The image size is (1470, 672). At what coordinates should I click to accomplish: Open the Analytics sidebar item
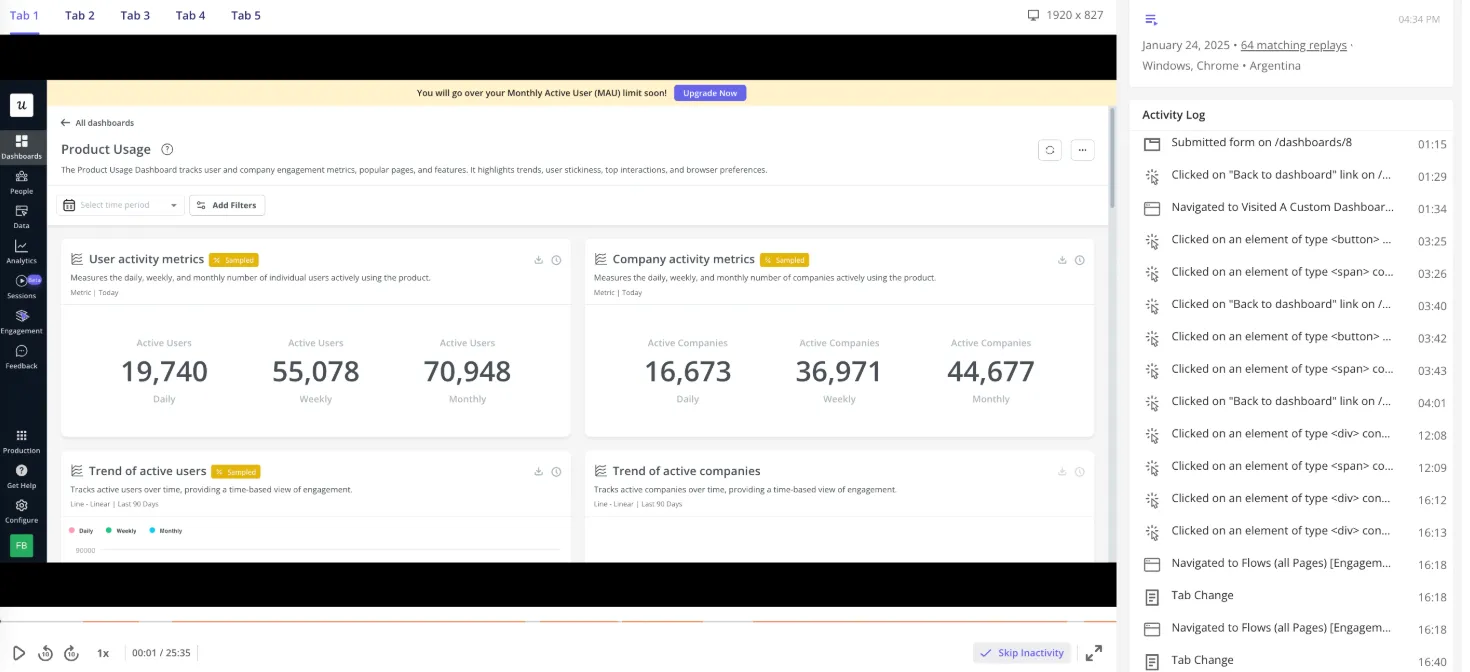pyautogui.click(x=21, y=252)
